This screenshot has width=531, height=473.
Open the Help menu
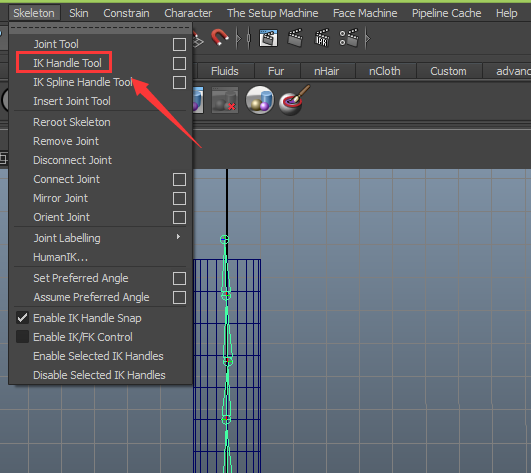tap(507, 13)
